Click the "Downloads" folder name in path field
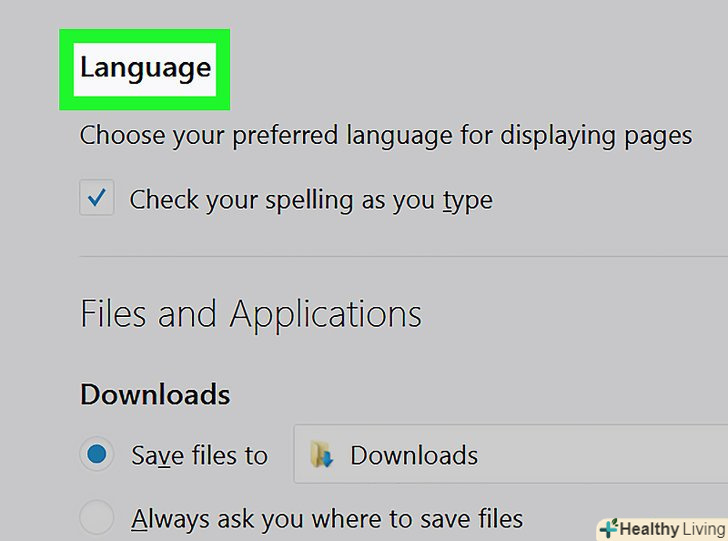728x541 pixels. [414, 457]
